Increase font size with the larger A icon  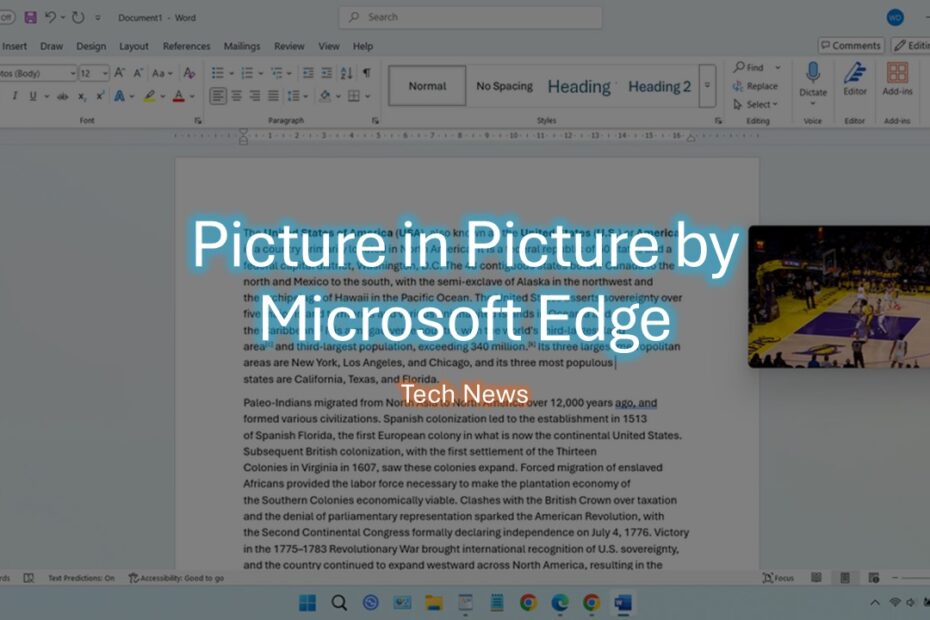[x=119, y=73]
